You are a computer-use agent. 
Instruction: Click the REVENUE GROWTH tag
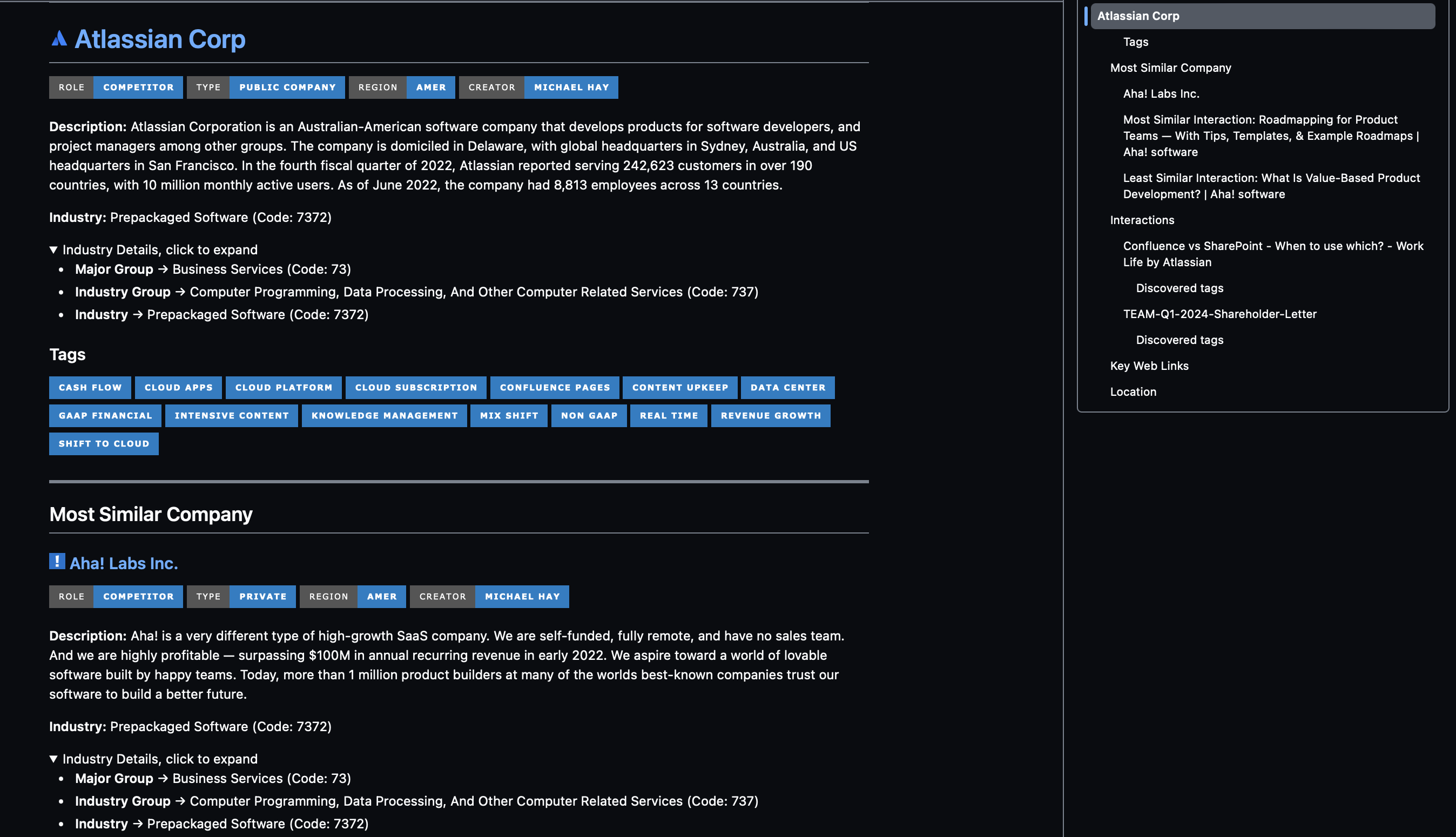[x=770, y=416]
